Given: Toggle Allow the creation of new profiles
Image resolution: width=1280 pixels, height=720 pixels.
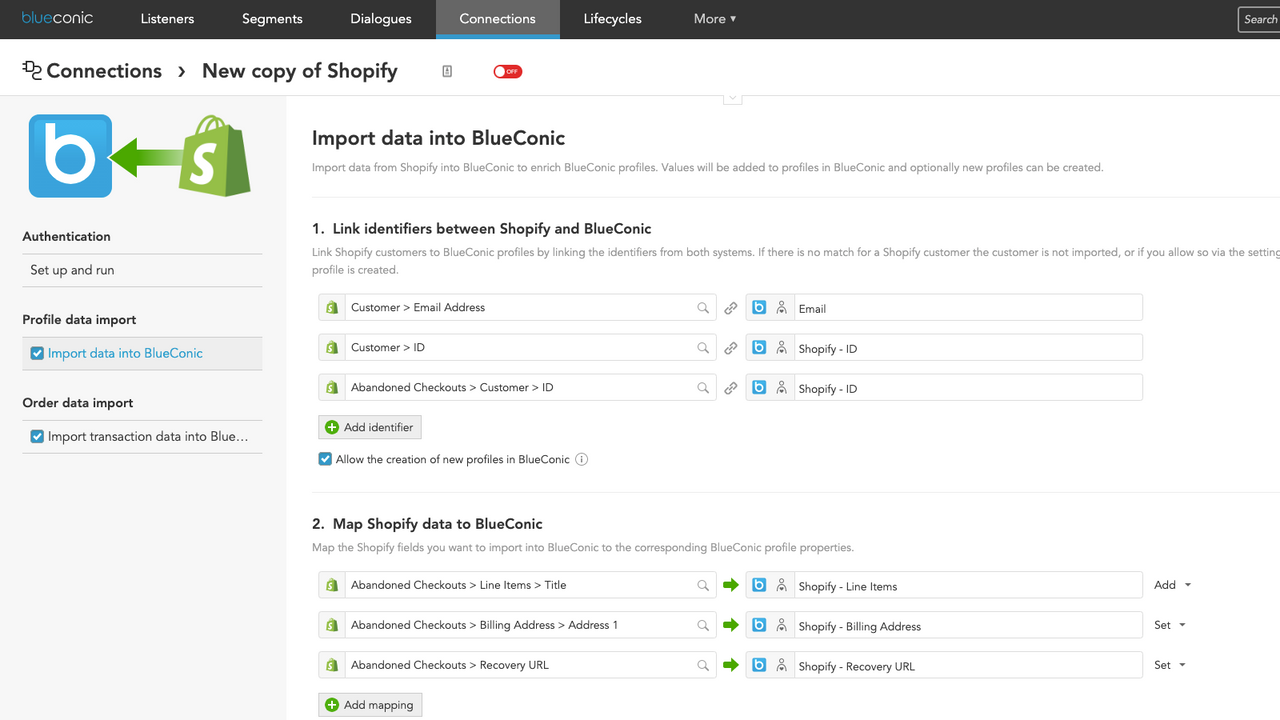Looking at the screenshot, I should pyautogui.click(x=325, y=459).
